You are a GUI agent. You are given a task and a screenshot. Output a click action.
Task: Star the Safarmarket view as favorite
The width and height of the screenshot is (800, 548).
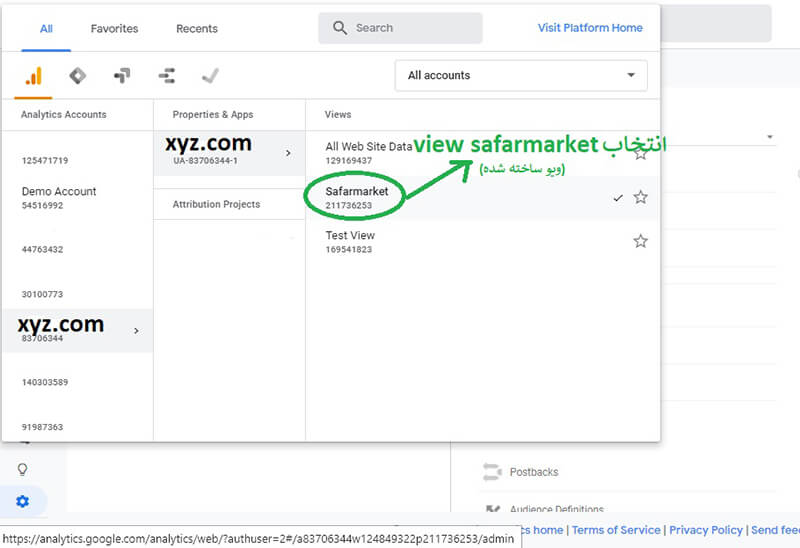[640, 197]
